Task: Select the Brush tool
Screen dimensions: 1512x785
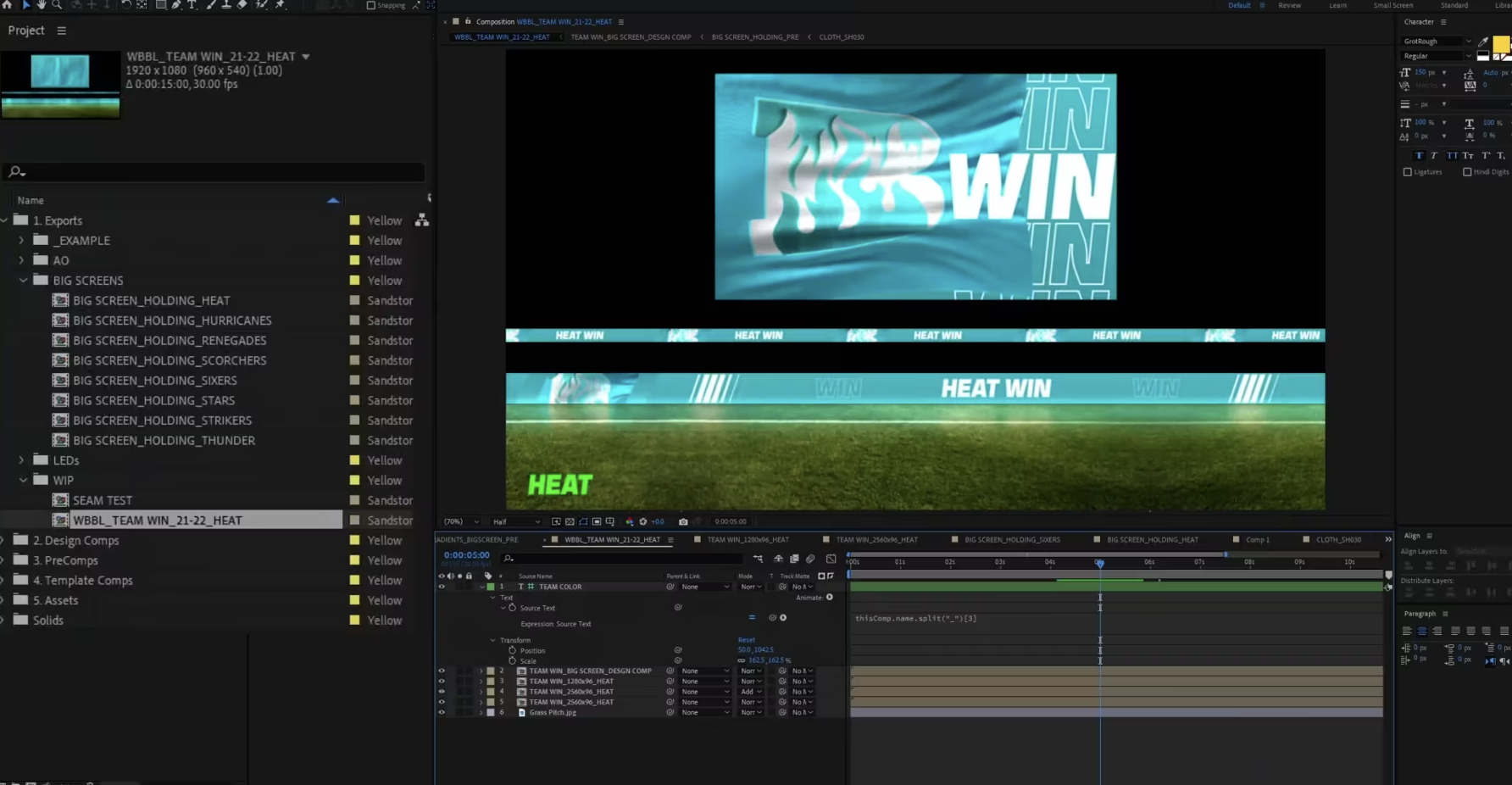Action: (x=211, y=4)
